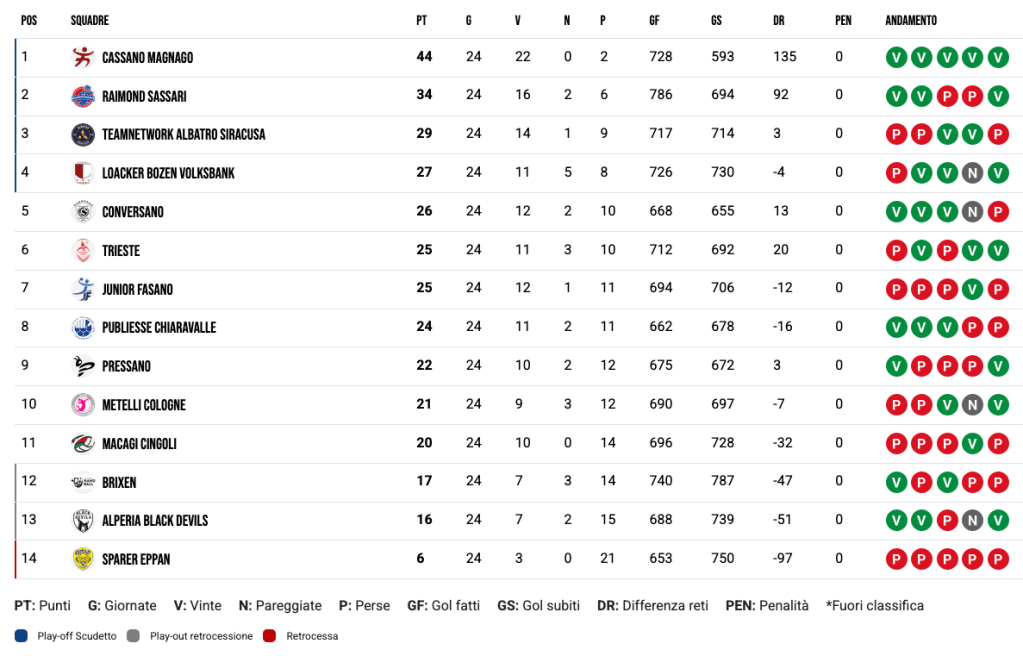Click the Sparer Eppan team logo

coord(83,559)
